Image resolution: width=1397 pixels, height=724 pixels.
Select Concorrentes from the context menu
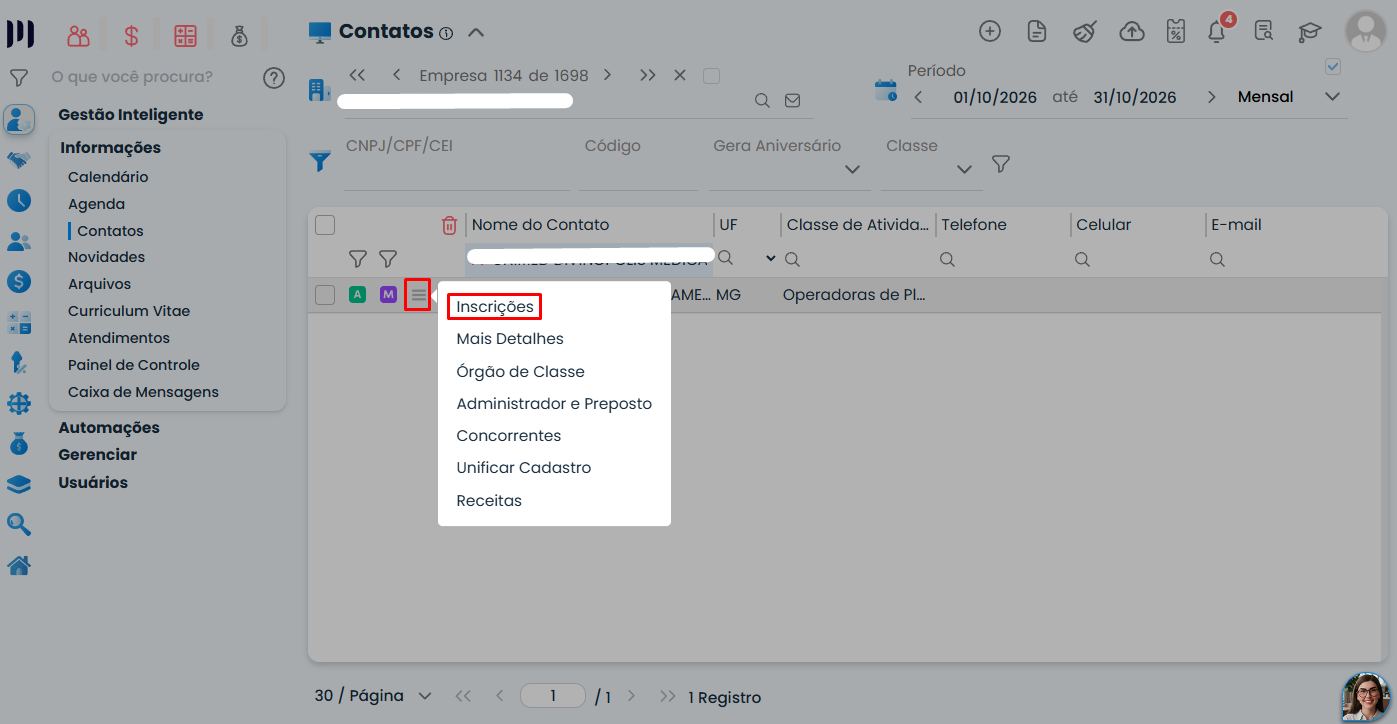point(509,436)
